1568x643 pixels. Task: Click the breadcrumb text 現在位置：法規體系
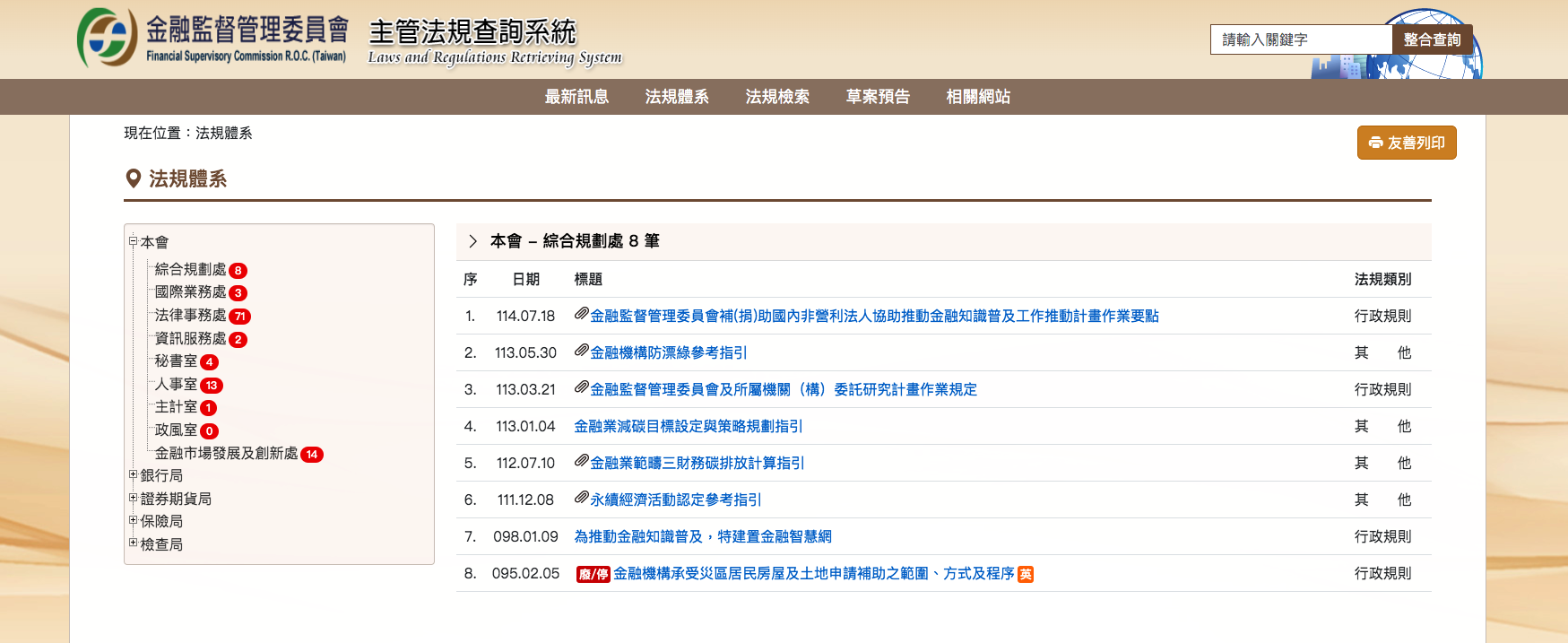click(x=188, y=133)
